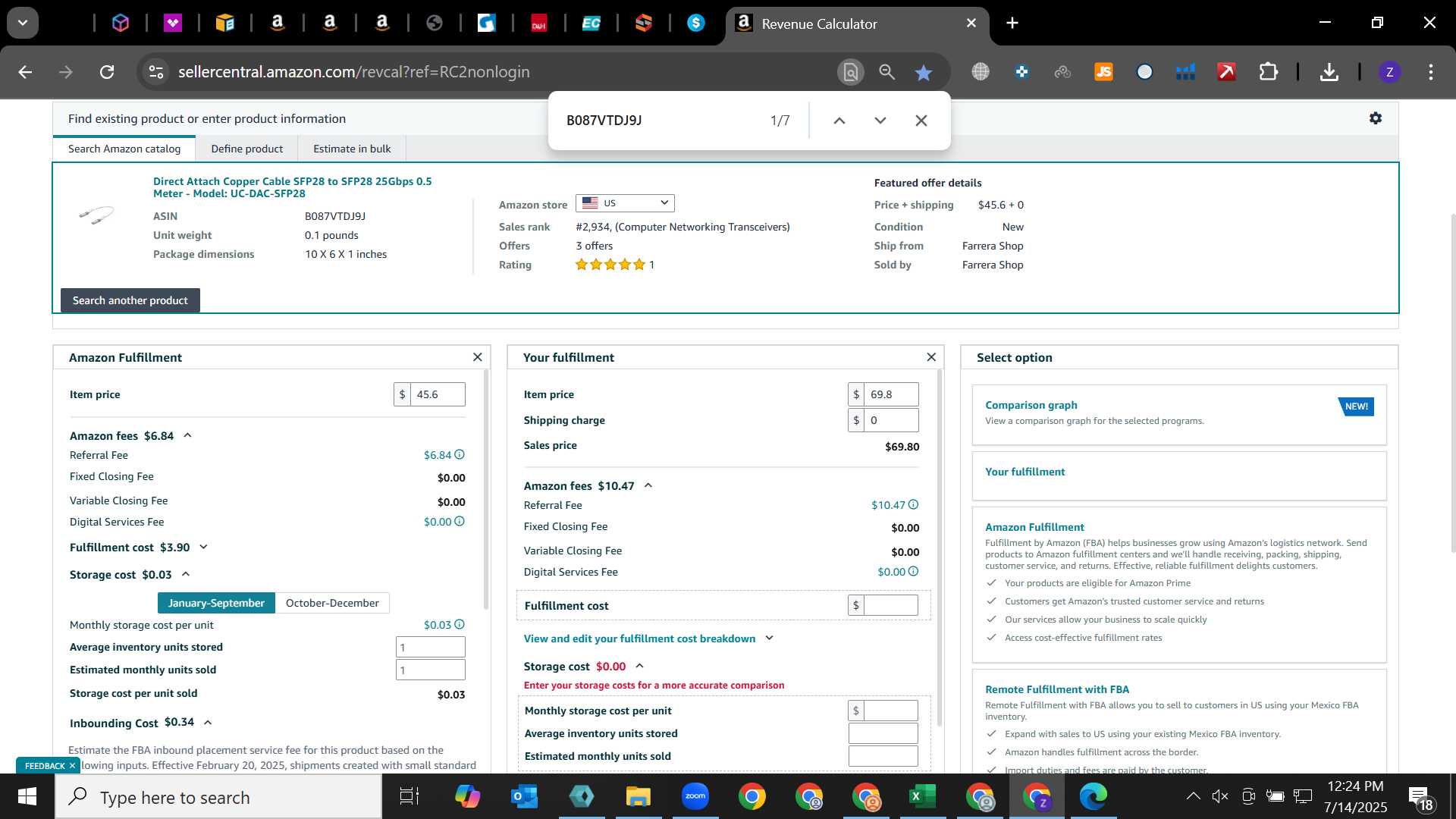
Task: Click View and edit fulfillment cost breakdown
Action: 639,639
